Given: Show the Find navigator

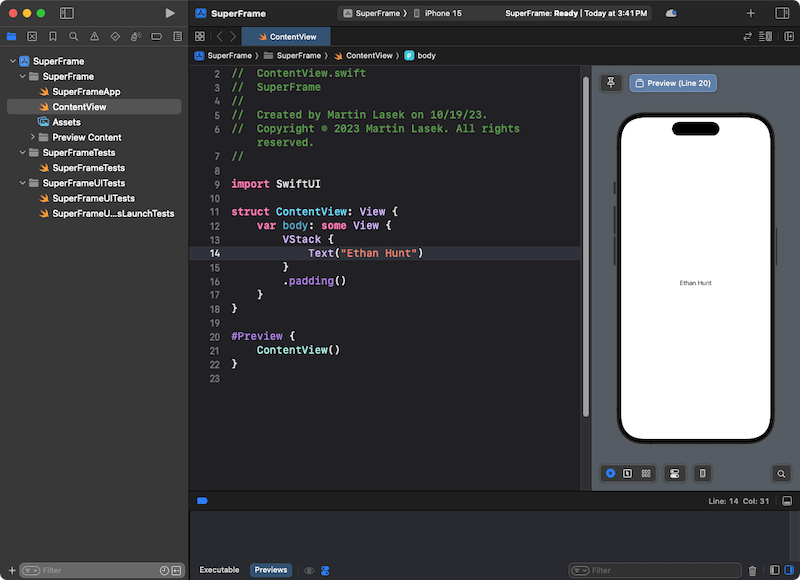Looking at the screenshot, I should (x=73, y=36).
